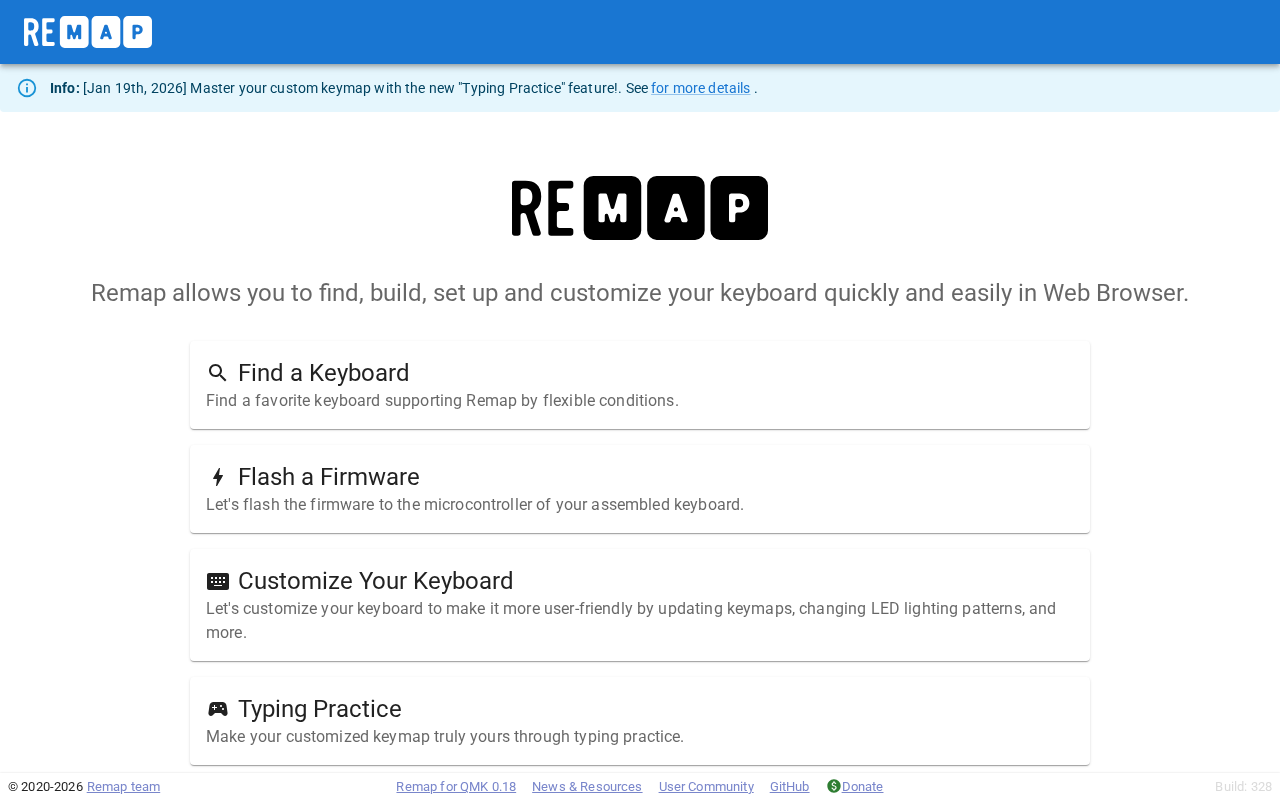Open the Remap team footer link
Viewport: 1280px width, 800px height.
[x=123, y=787]
